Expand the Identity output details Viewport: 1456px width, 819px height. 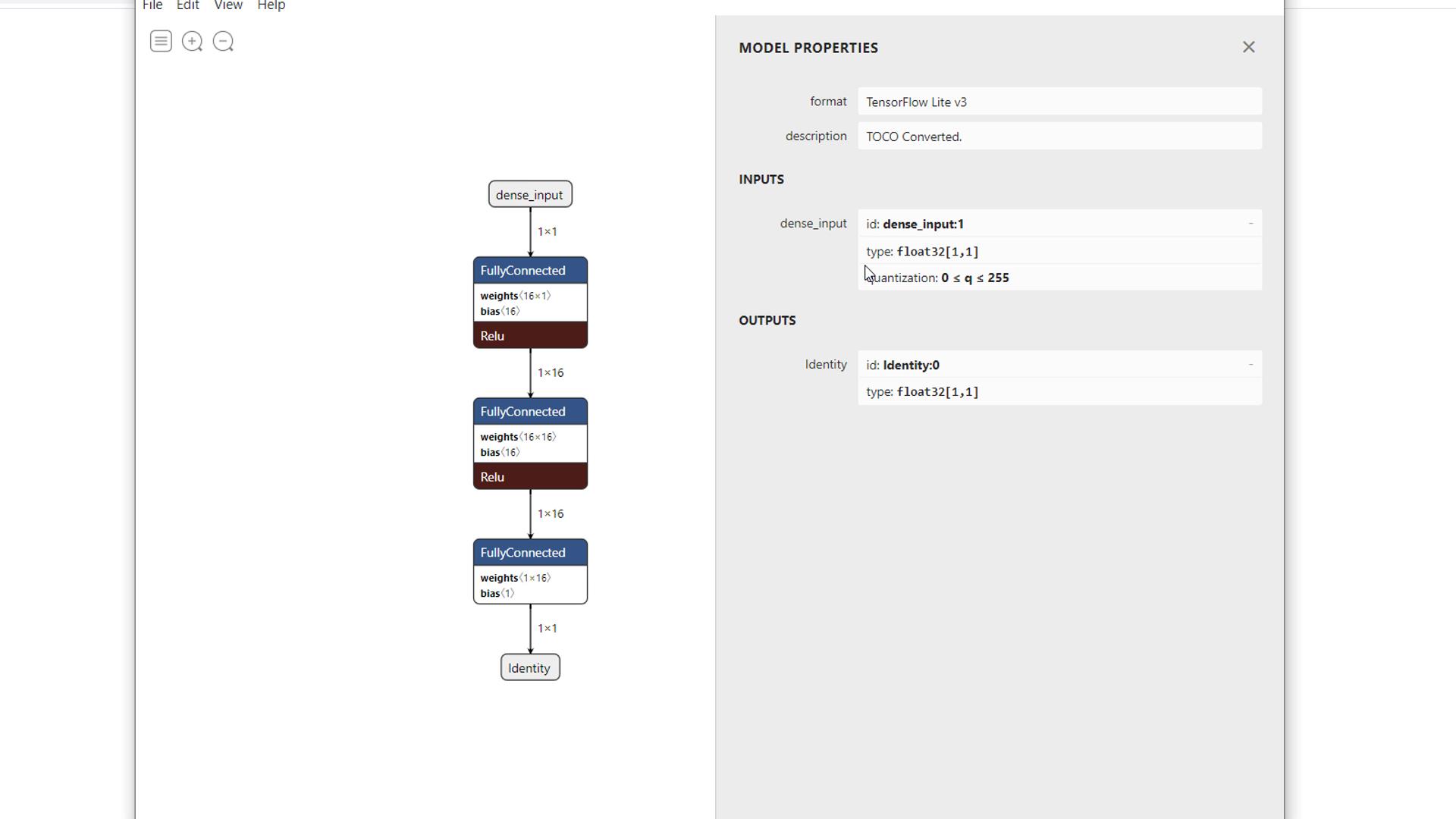[x=1250, y=365]
